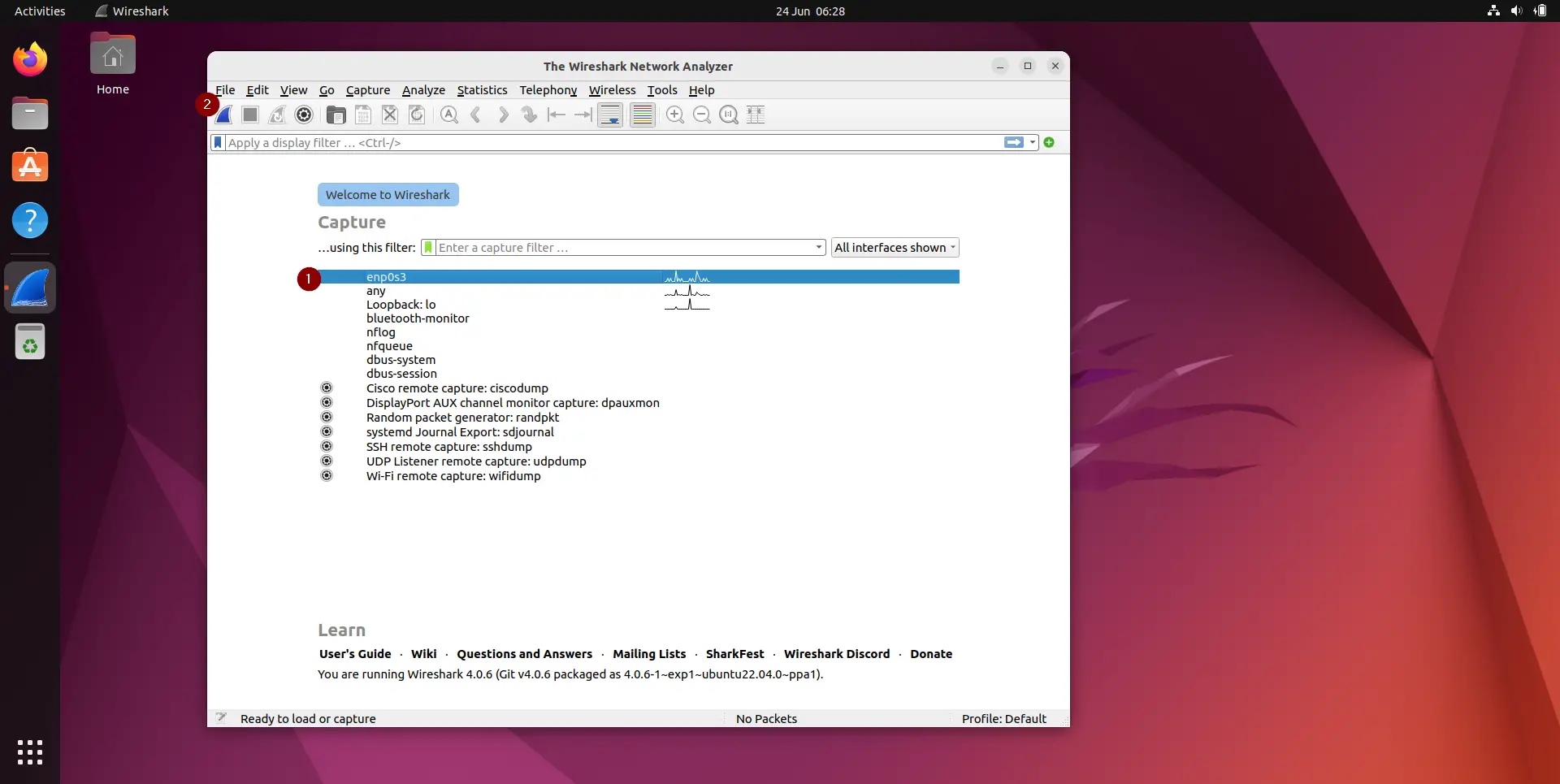This screenshot has width=1560, height=784.
Task: Open a capture file with the folder icon
Action: [336, 115]
